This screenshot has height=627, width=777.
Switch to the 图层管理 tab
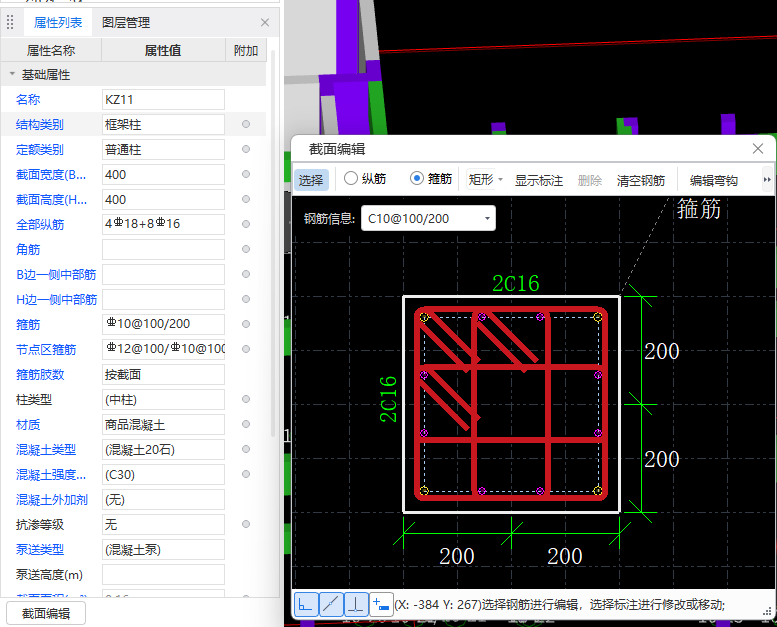coord(126,22)
